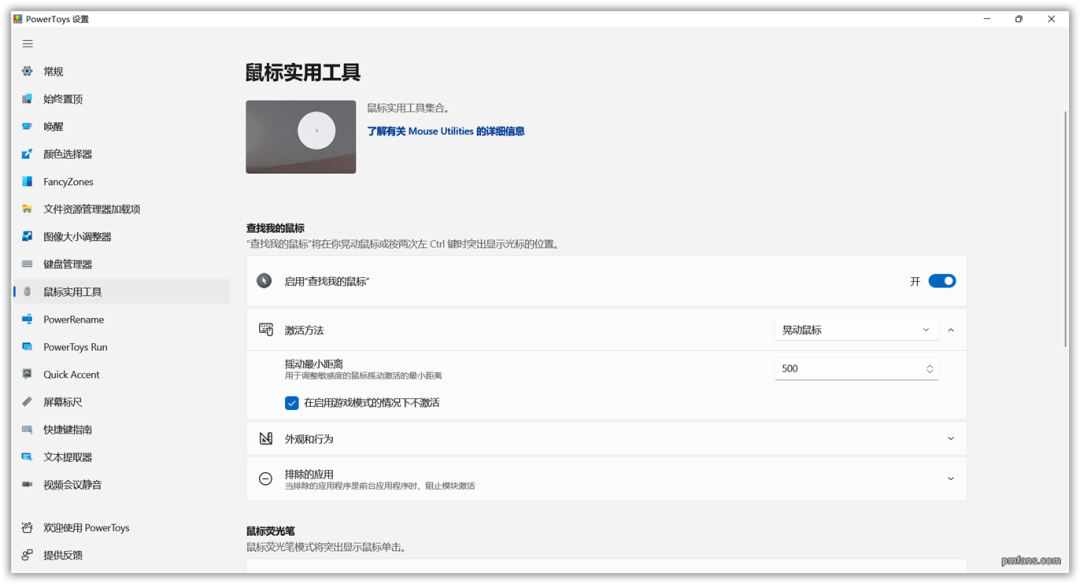Click the PowerToys Run icon

pos(27,346)
